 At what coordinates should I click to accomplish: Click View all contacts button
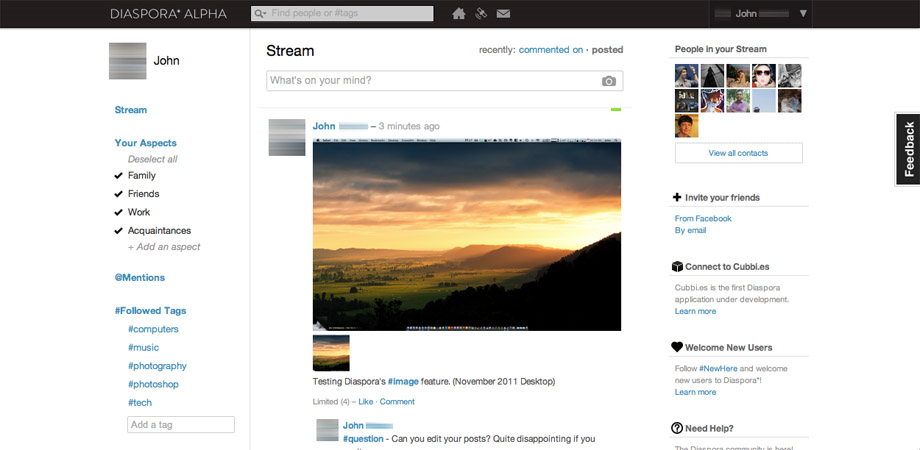tap(738, 153)
